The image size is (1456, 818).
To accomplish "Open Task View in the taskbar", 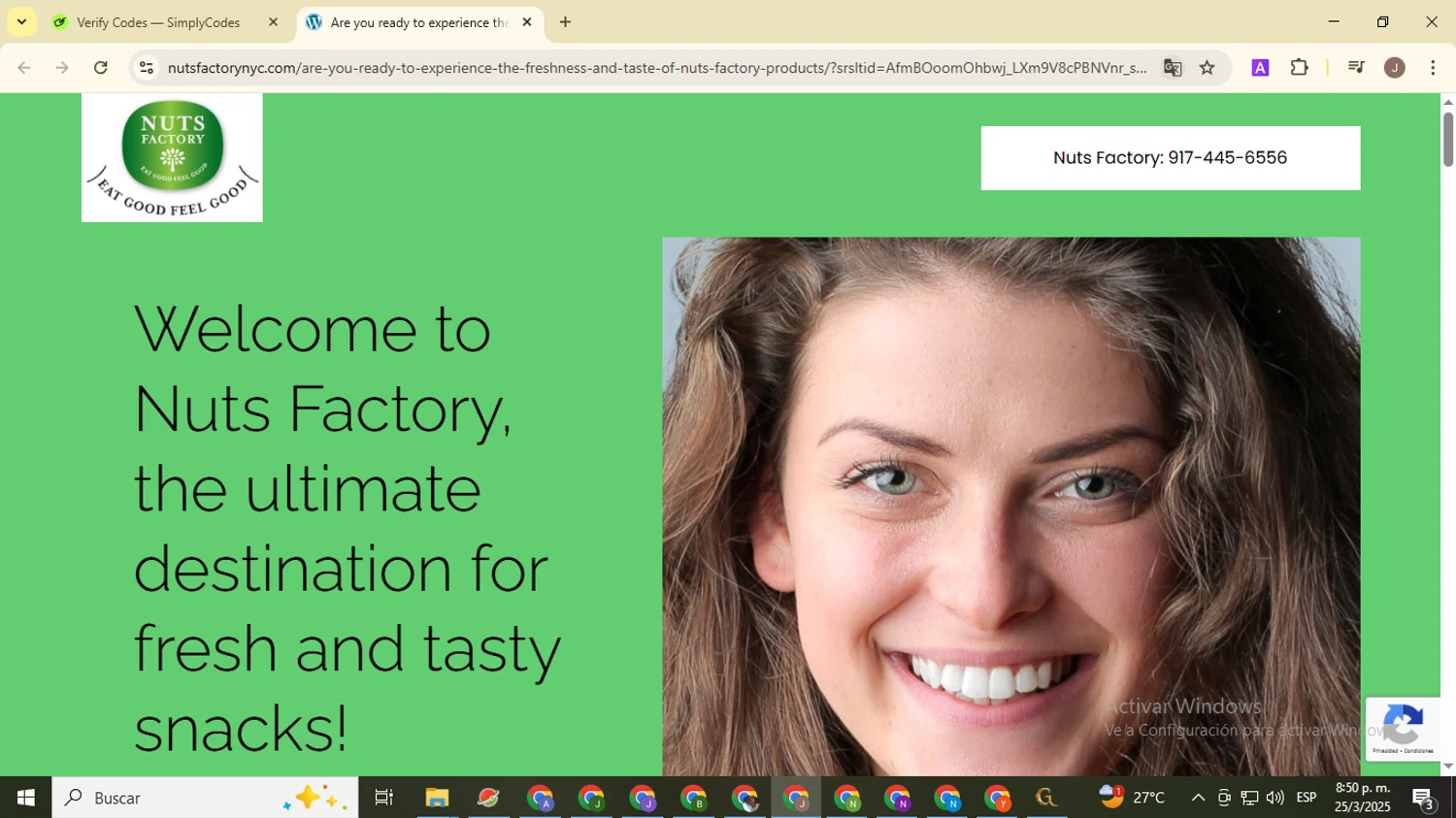I will (383, 798).
